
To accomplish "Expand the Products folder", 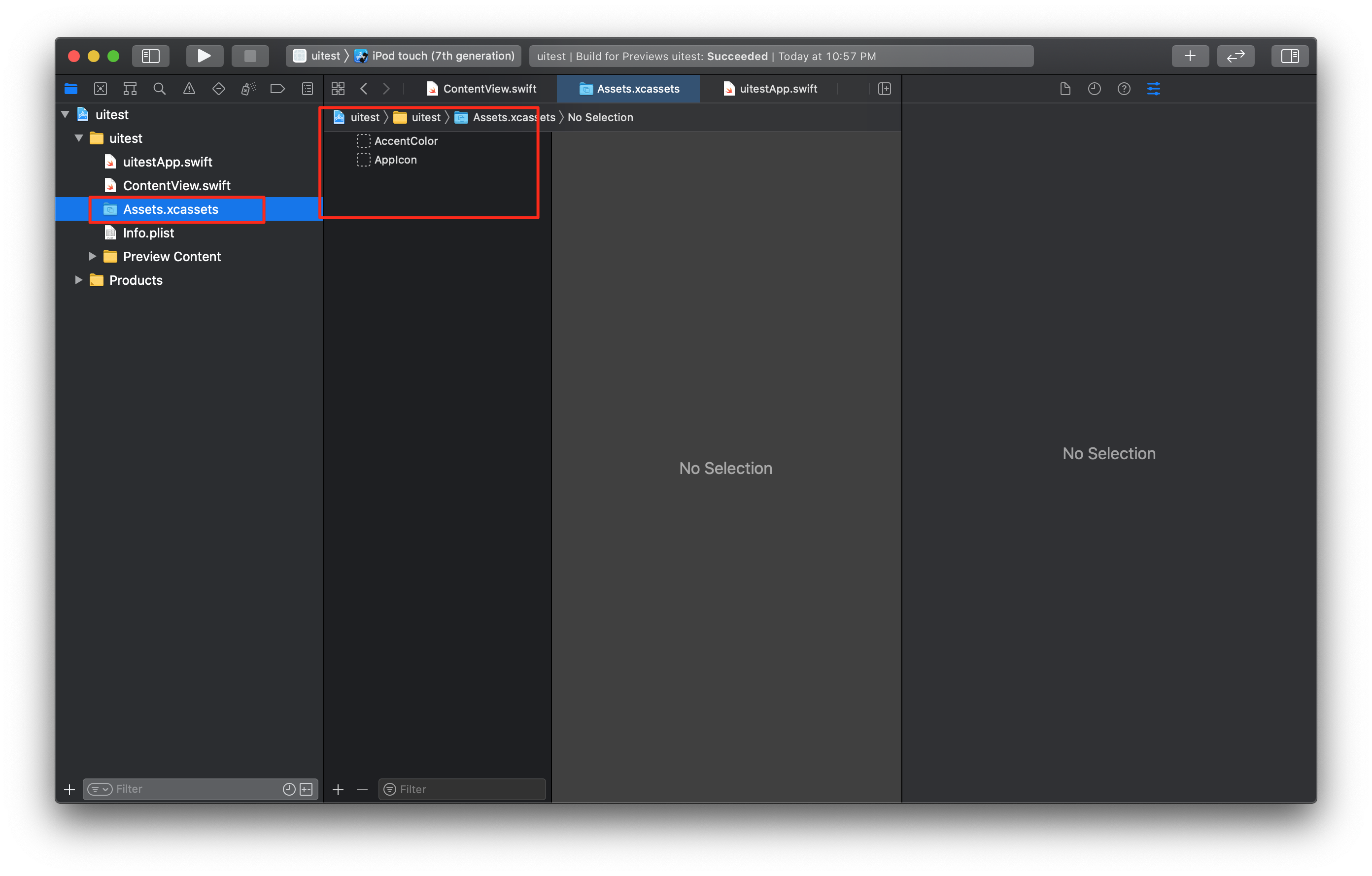I will click(x=79, y=280).
